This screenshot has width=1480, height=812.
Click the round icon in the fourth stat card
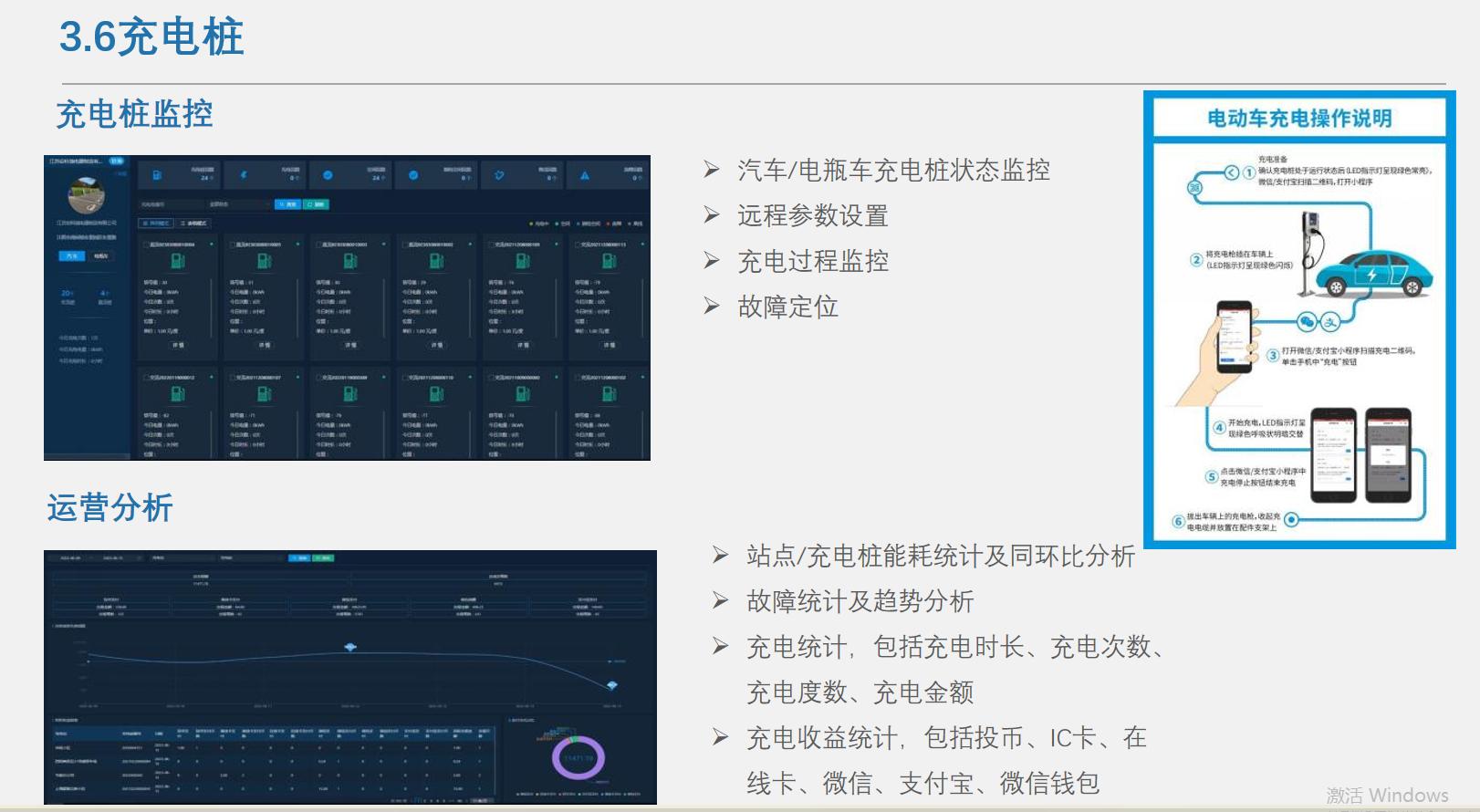pyautogui.click(x=413, y=175)
